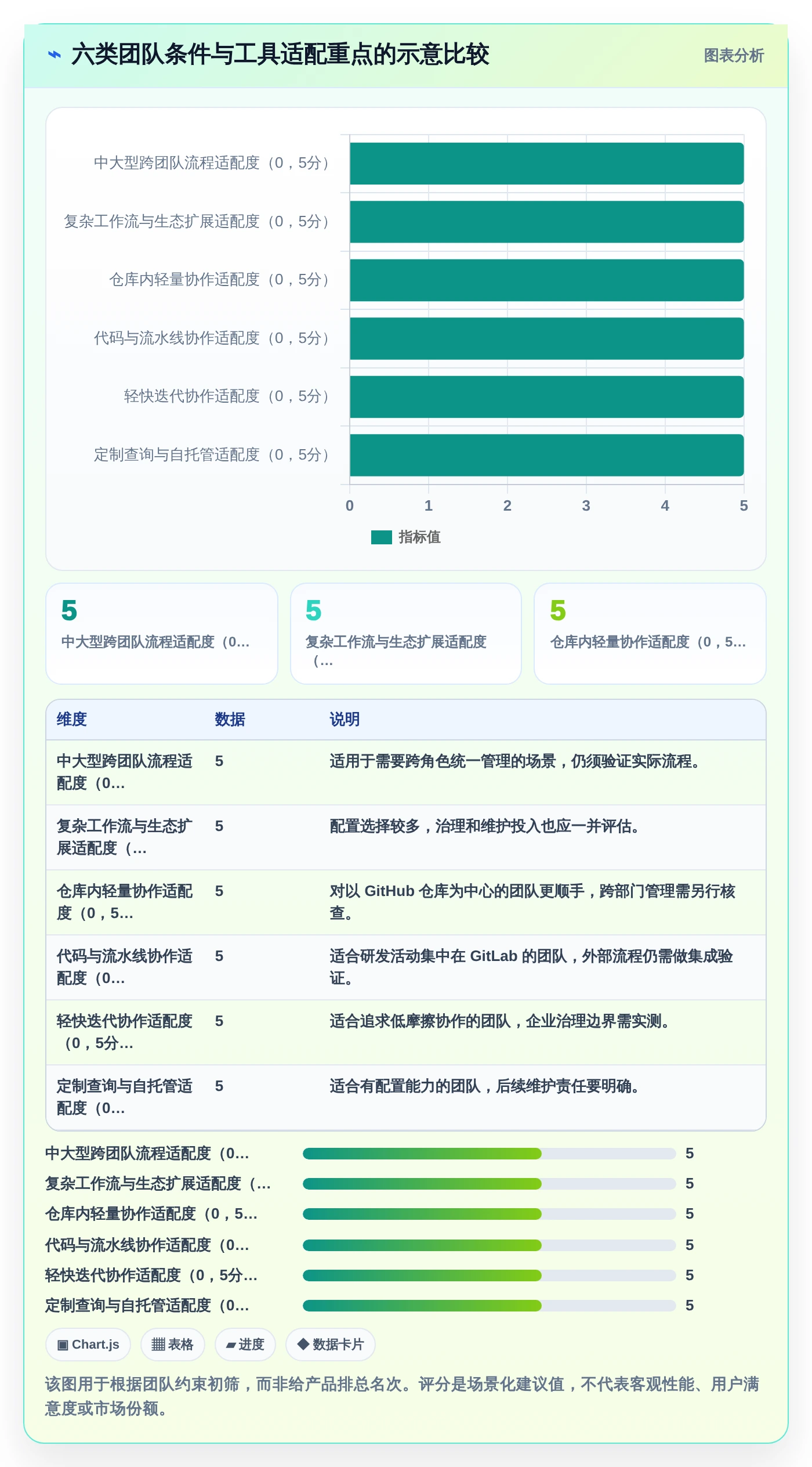This screenshot has height=1467, width=812.
Task: Click the 指标值 legend label
Action: click(x=419, y=537)
